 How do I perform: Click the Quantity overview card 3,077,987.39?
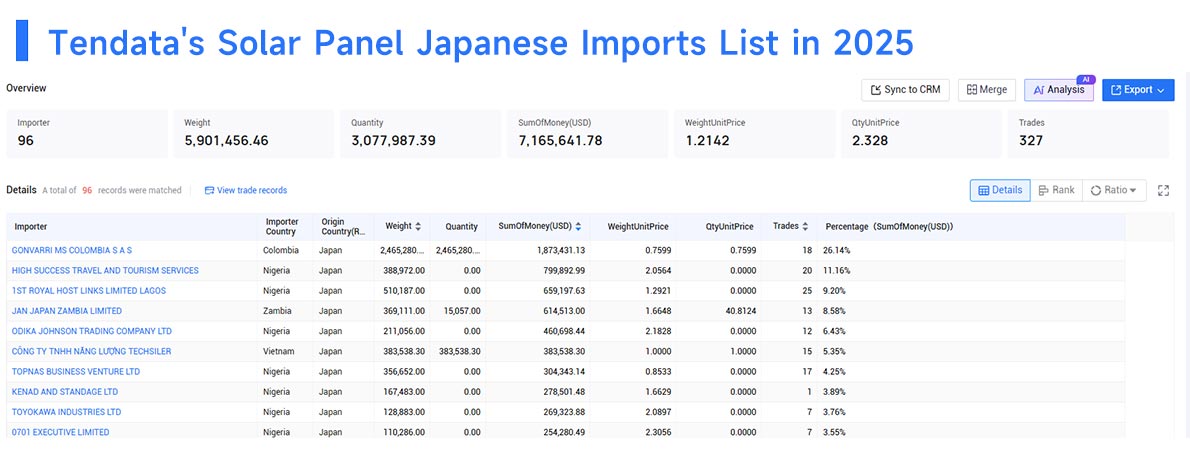(420, 134)
